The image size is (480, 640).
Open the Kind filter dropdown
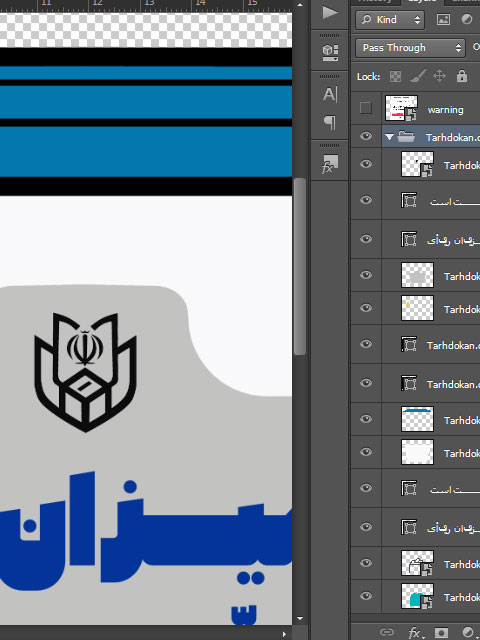coord(390,20)
